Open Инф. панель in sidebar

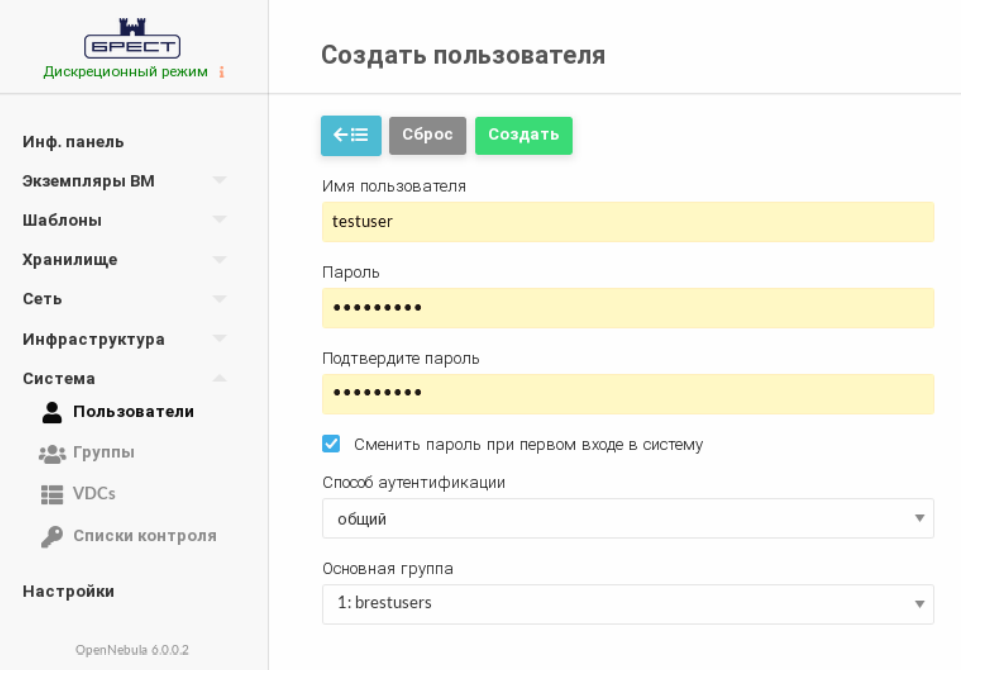coord(73,141)
